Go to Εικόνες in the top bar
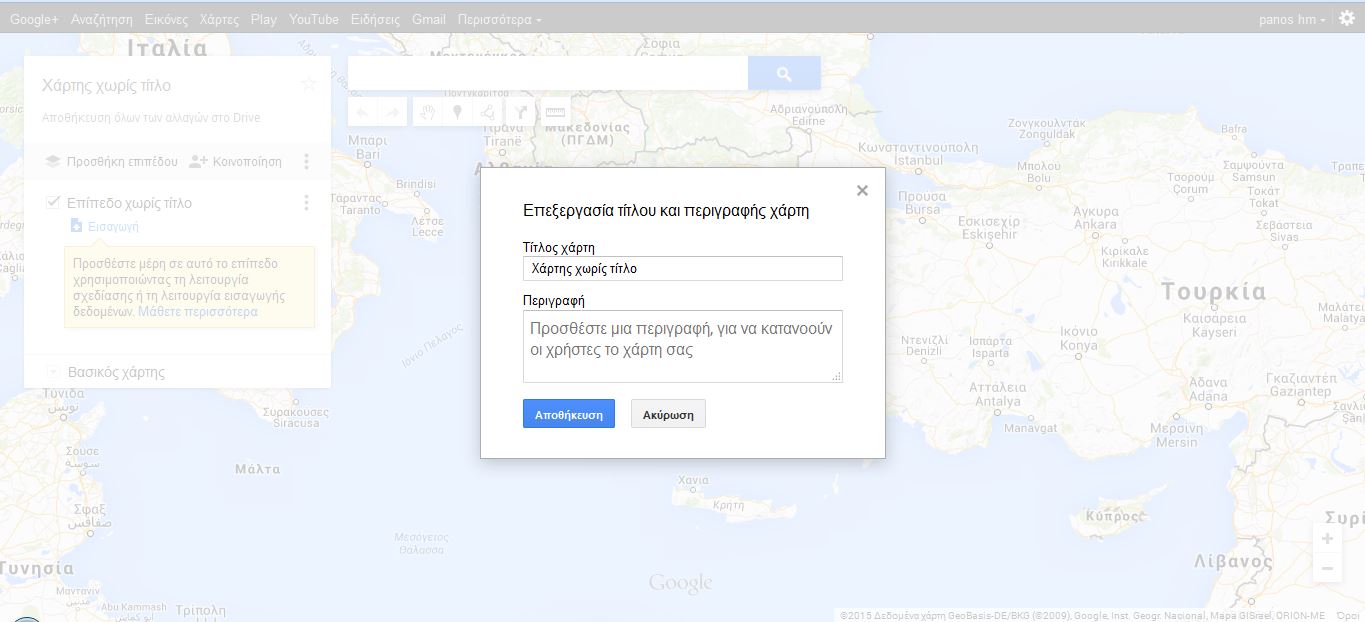This screenshot has width=1365, height=622. (166, 19)
